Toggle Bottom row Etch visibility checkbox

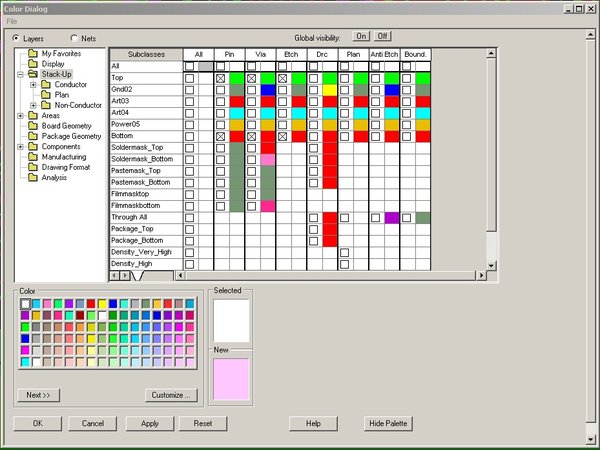click(282, 137)
